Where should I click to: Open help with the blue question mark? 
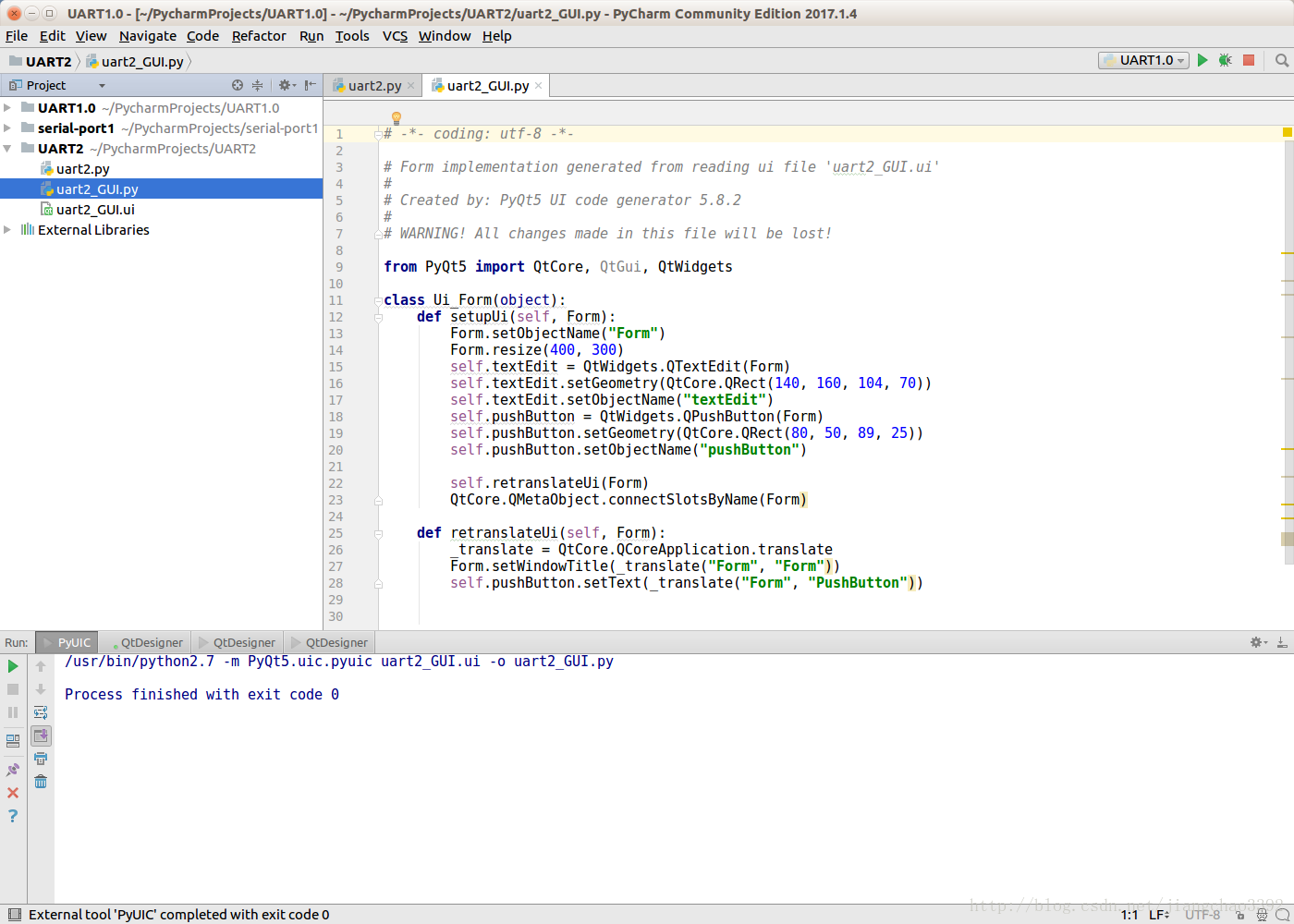13,816
